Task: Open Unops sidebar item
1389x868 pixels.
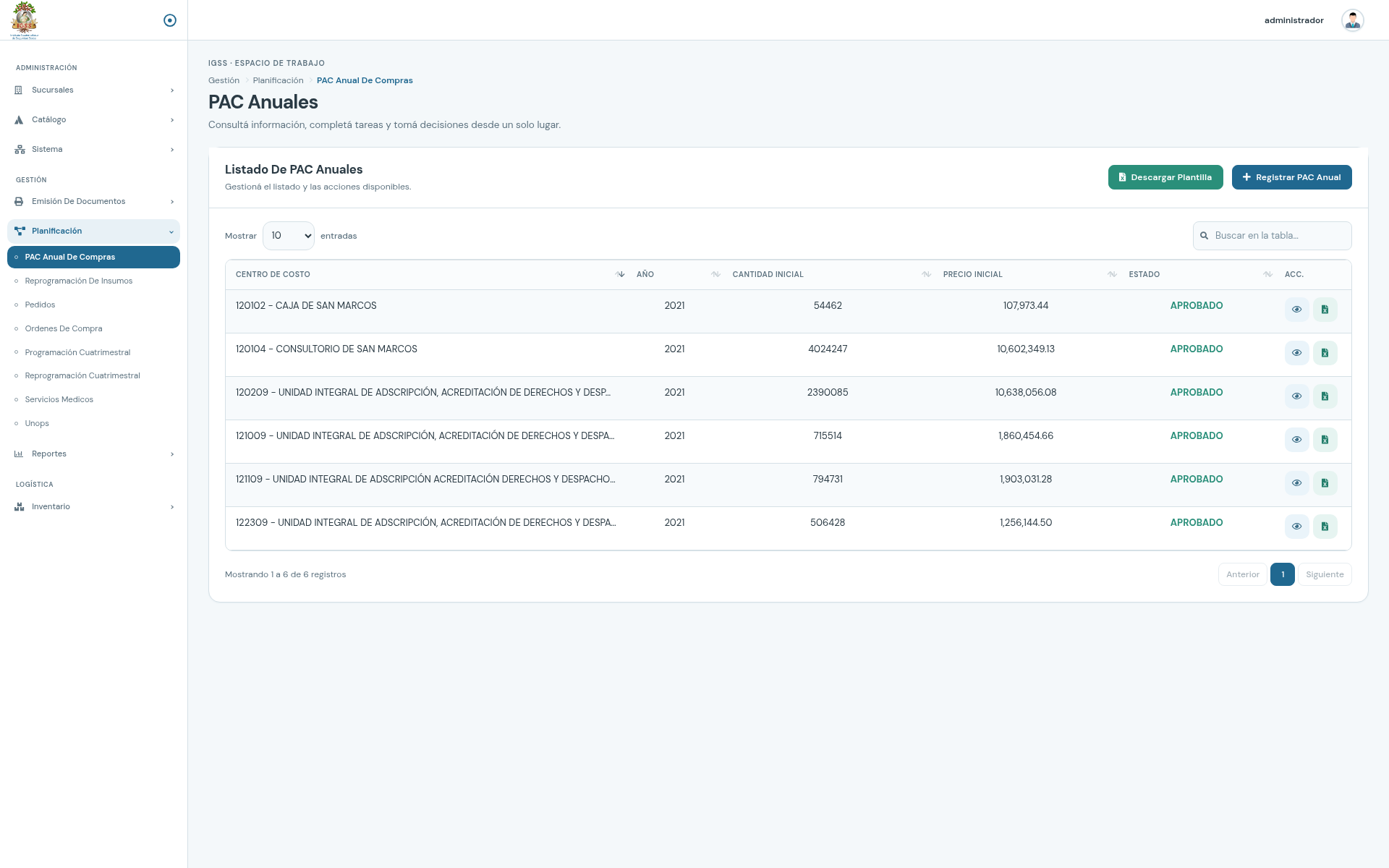Action: pos(94,423)
